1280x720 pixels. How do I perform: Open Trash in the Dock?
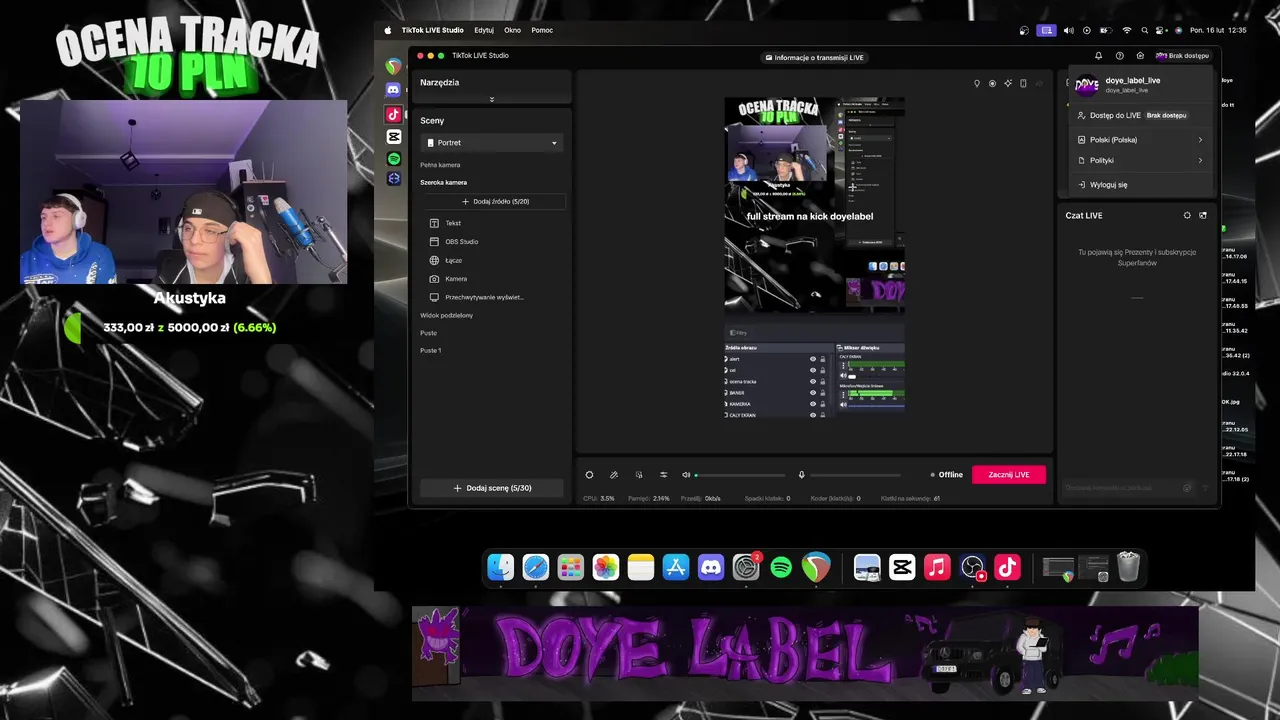coord(1128,567)
